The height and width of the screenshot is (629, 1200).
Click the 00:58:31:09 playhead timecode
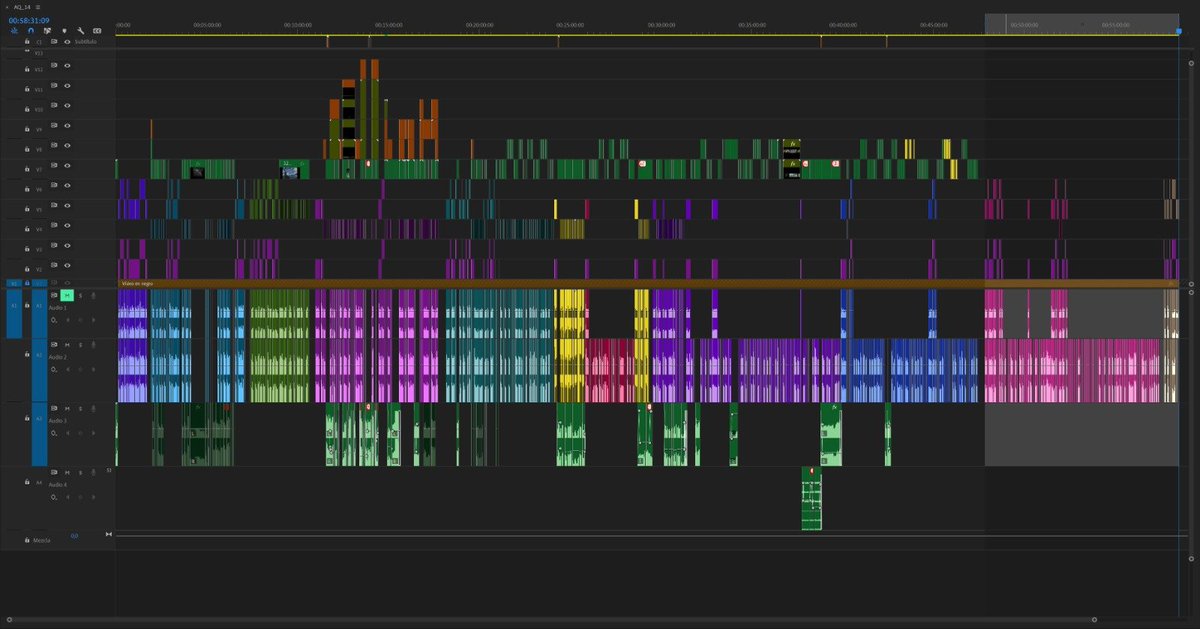(x=29, y=20)
